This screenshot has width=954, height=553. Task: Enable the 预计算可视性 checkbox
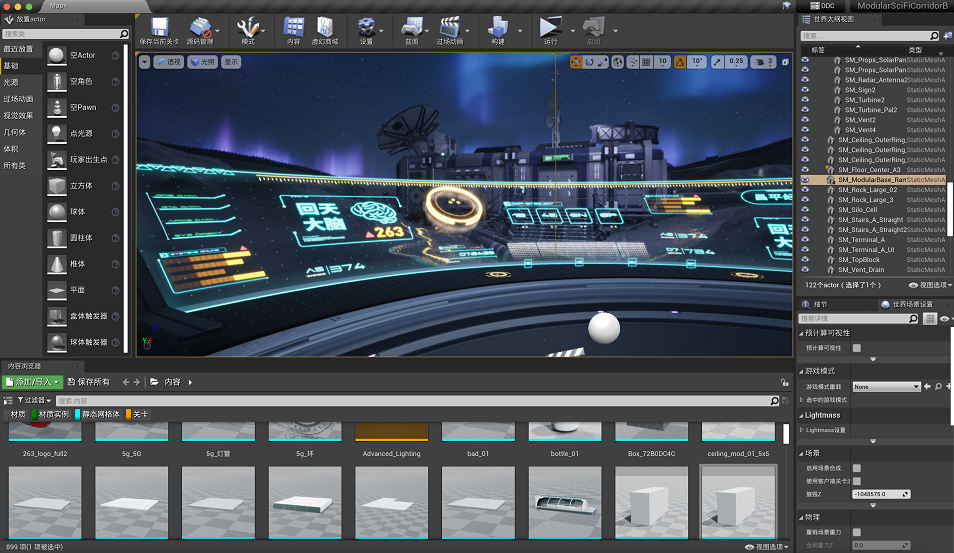857,348
